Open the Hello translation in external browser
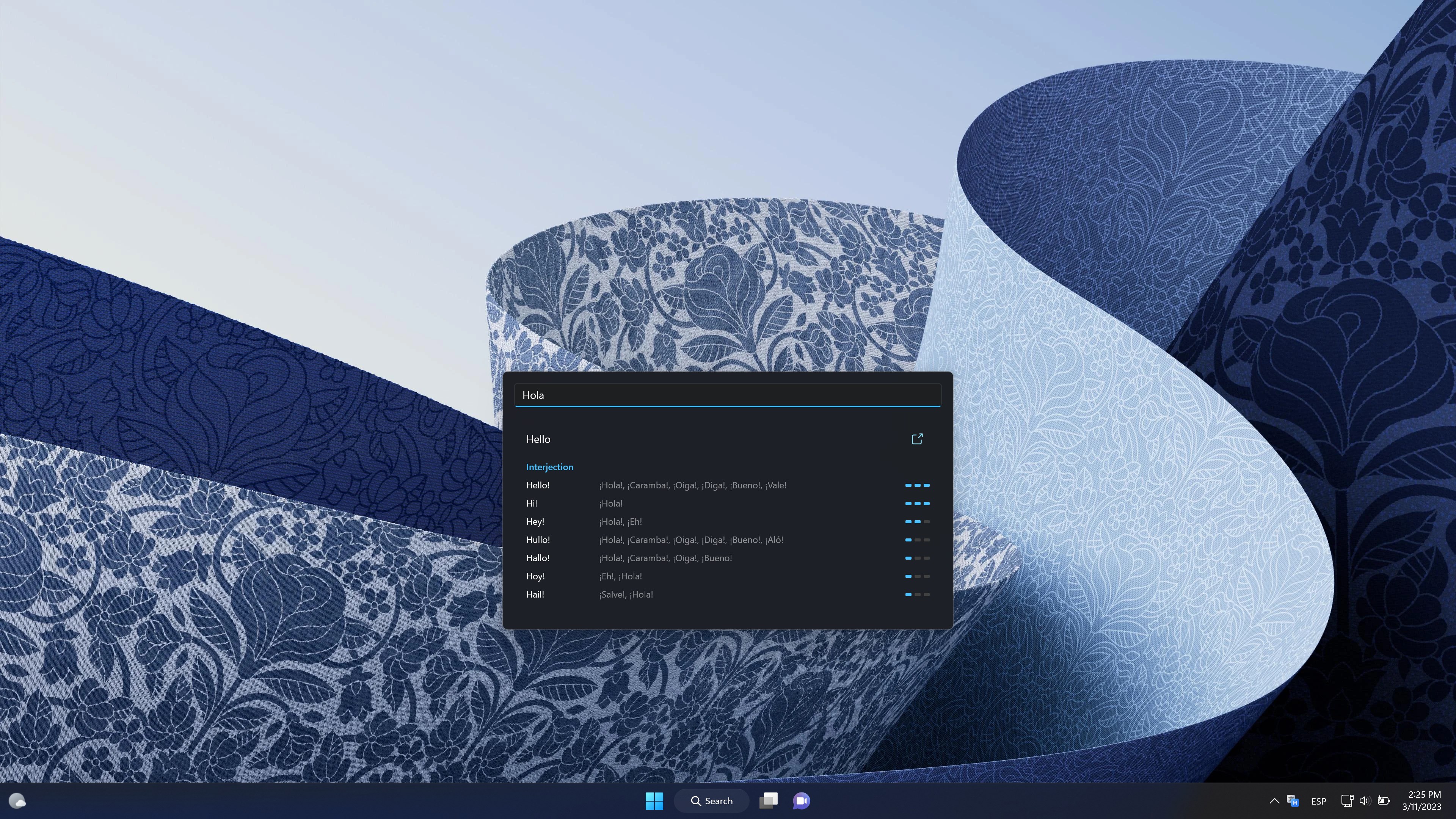Image resolution: width=1456 pixels, height=819 pixels. click(917, 439)
